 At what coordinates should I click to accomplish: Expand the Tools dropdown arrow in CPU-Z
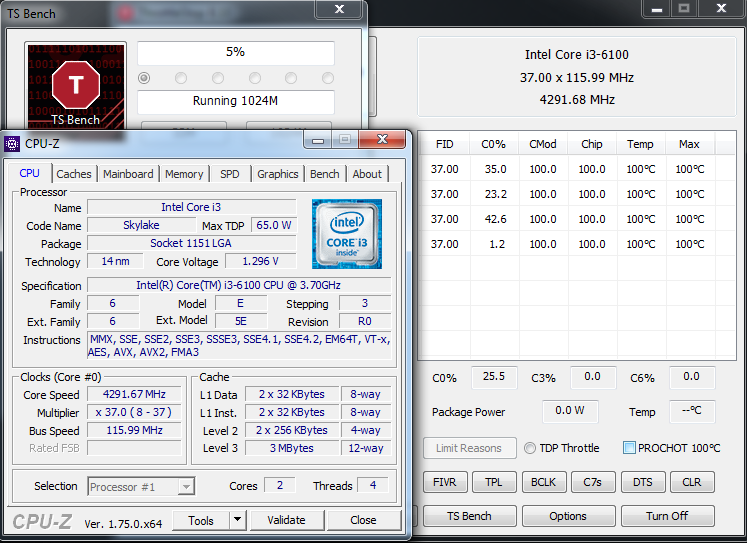237,520
